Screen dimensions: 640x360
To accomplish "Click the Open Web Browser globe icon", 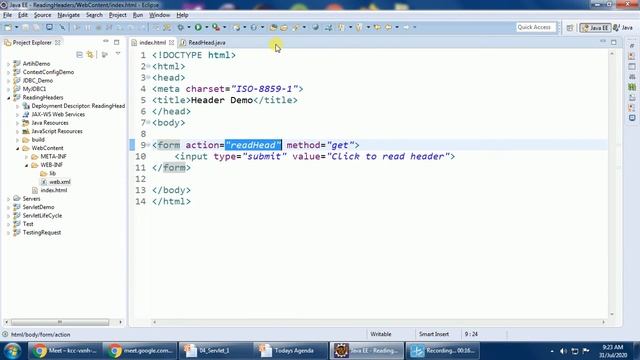I will tap(316, 27).
